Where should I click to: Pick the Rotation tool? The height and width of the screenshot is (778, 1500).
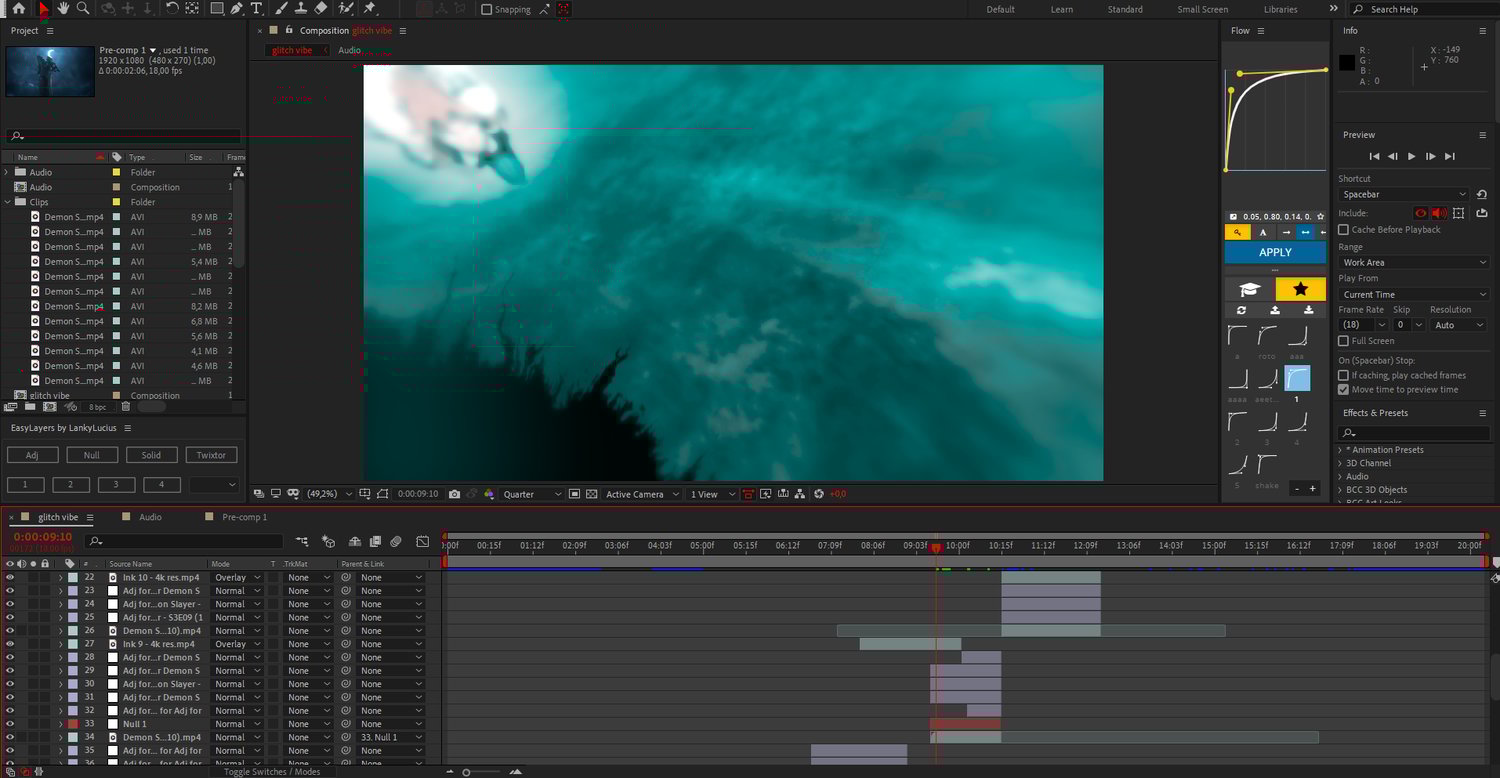tap(172, 9)
